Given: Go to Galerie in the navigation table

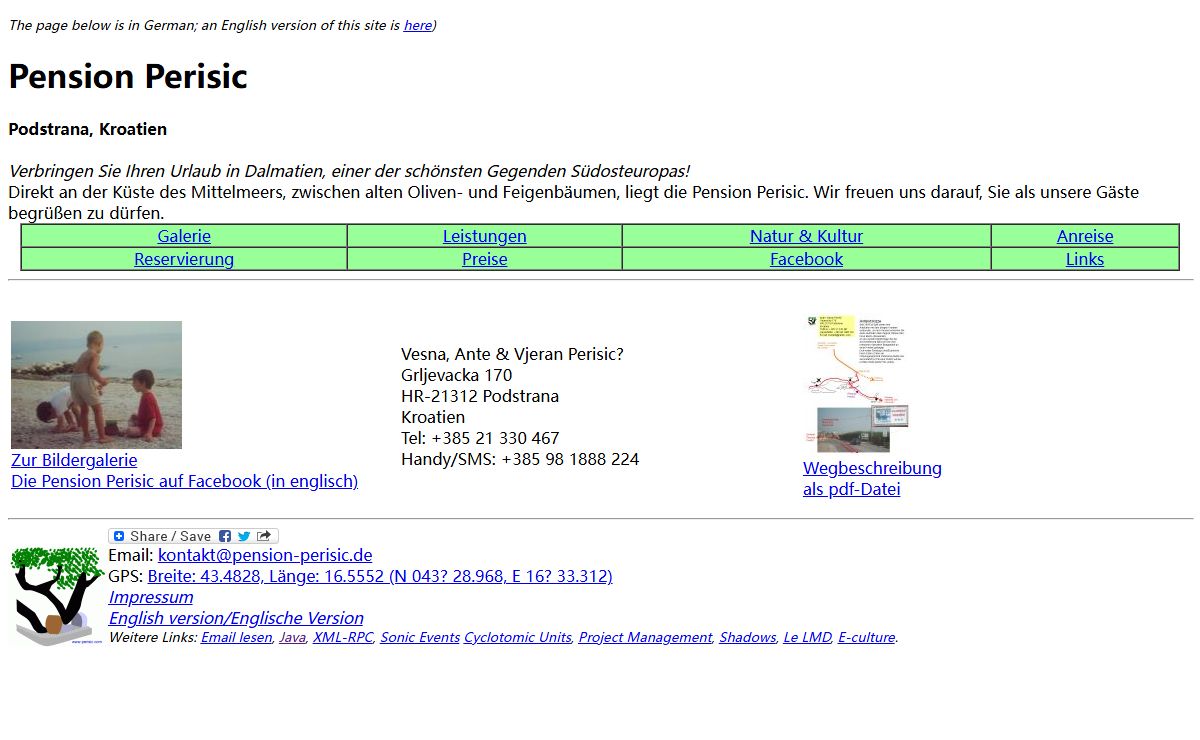Looking at the screenshot, I should [x=184, y=236].
